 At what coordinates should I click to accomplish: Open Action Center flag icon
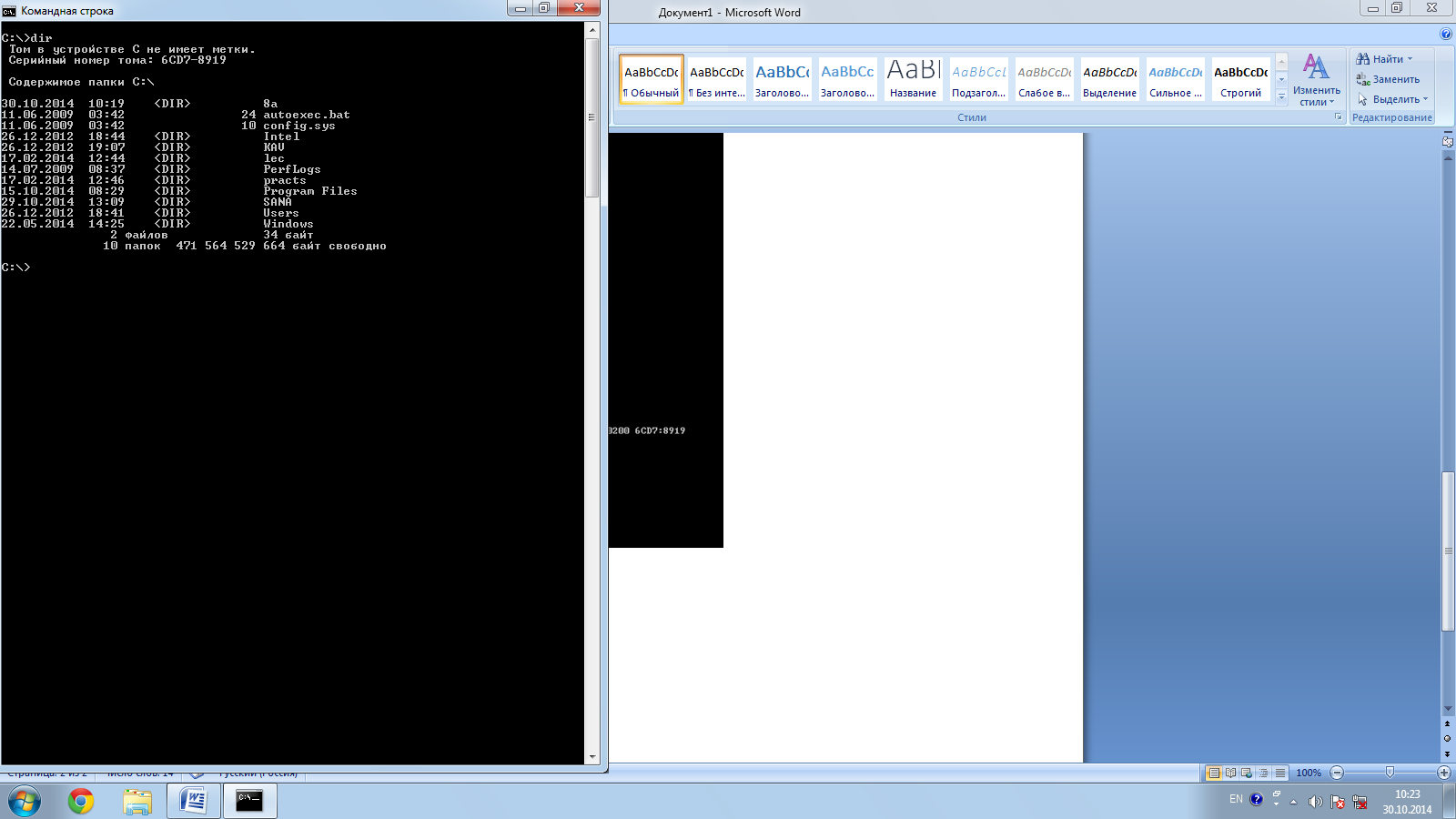pos(1338,802)
